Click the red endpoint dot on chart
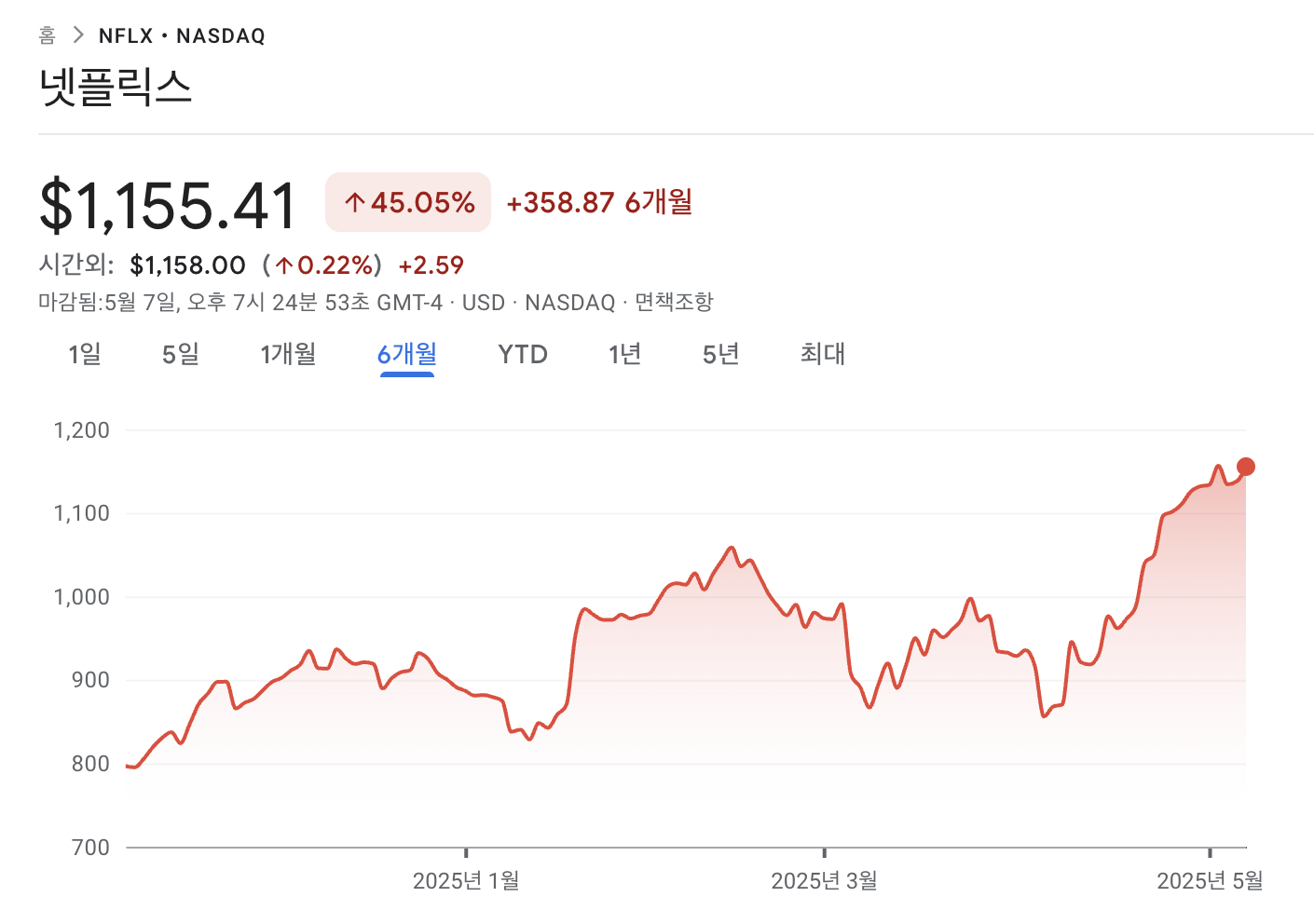 (x=1245, y=467)
